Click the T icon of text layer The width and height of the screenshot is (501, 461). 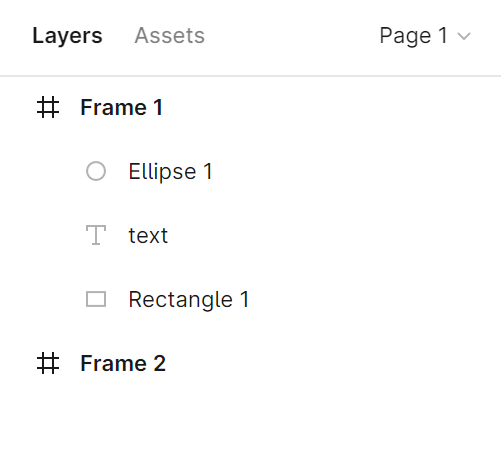point(96,235)
